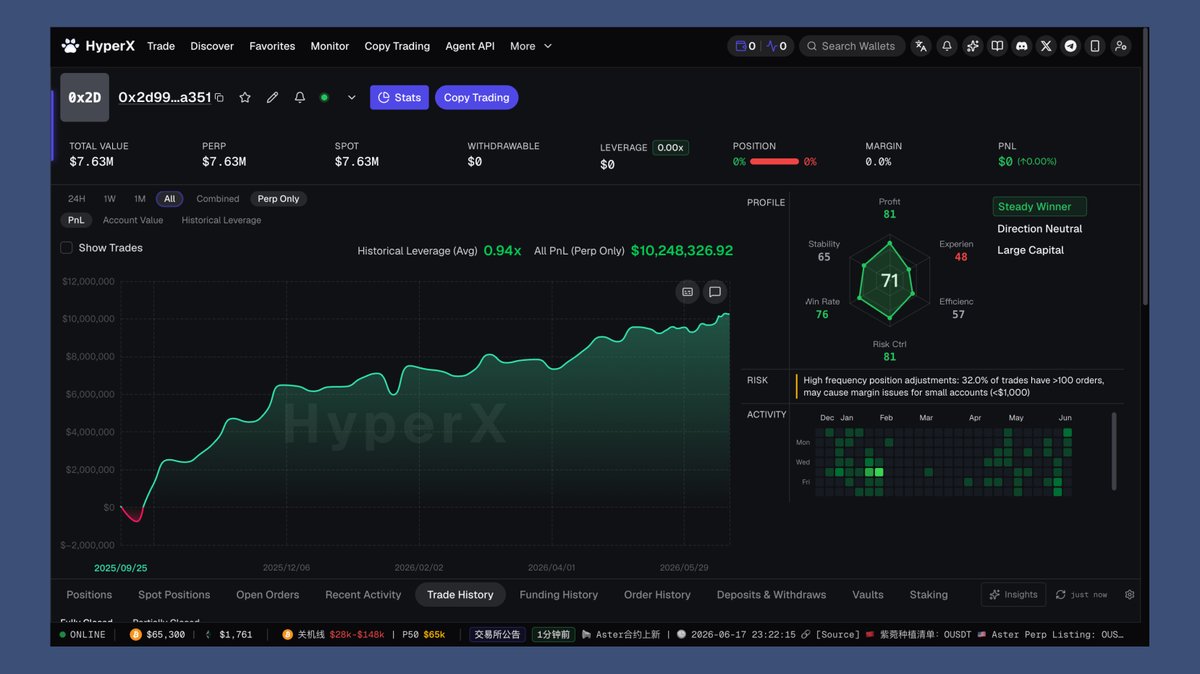Refresh data with just now button
1200x674 pixels.
[1081, 594]
